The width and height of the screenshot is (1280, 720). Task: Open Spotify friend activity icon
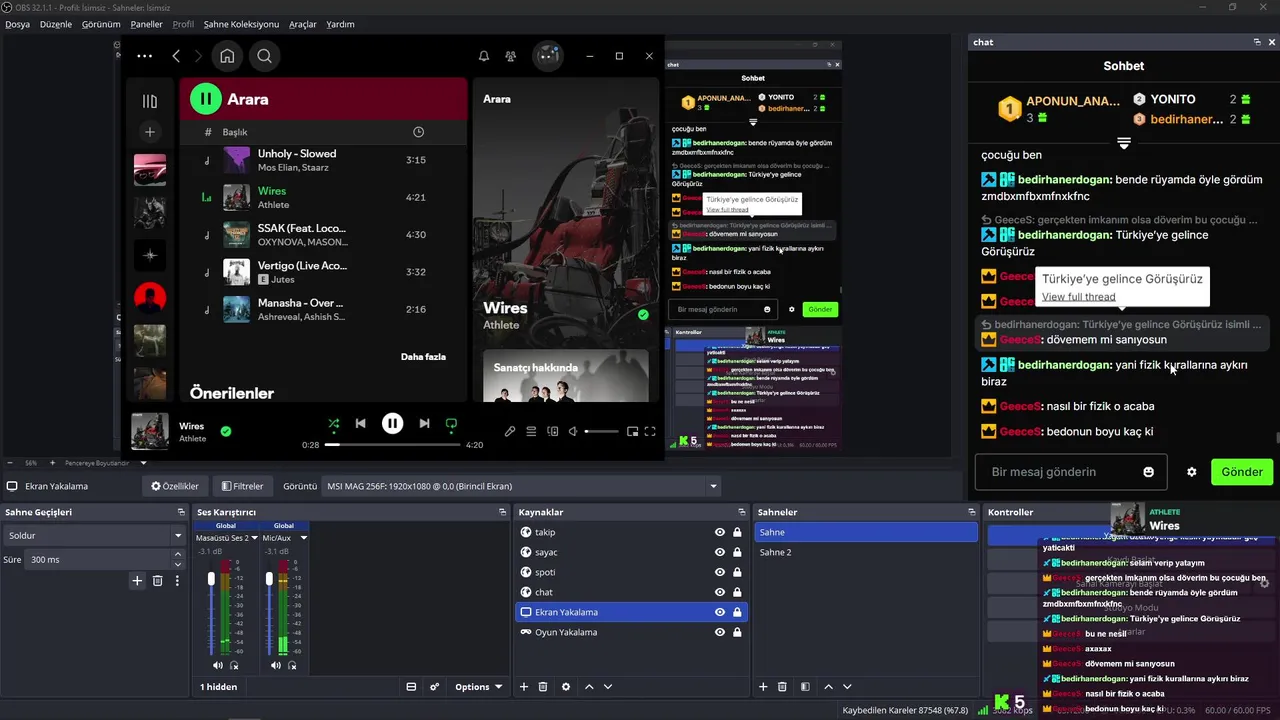511,56
